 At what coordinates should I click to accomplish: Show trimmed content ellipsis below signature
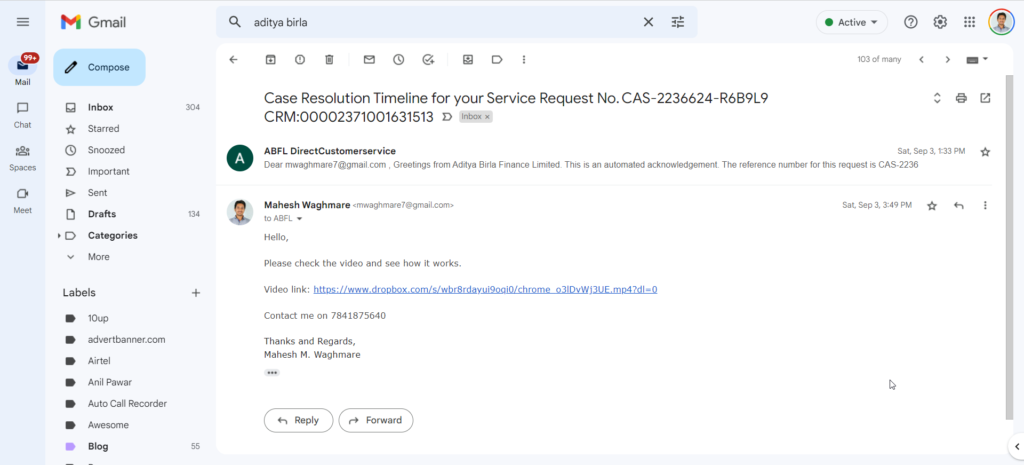tap(272, 373)
